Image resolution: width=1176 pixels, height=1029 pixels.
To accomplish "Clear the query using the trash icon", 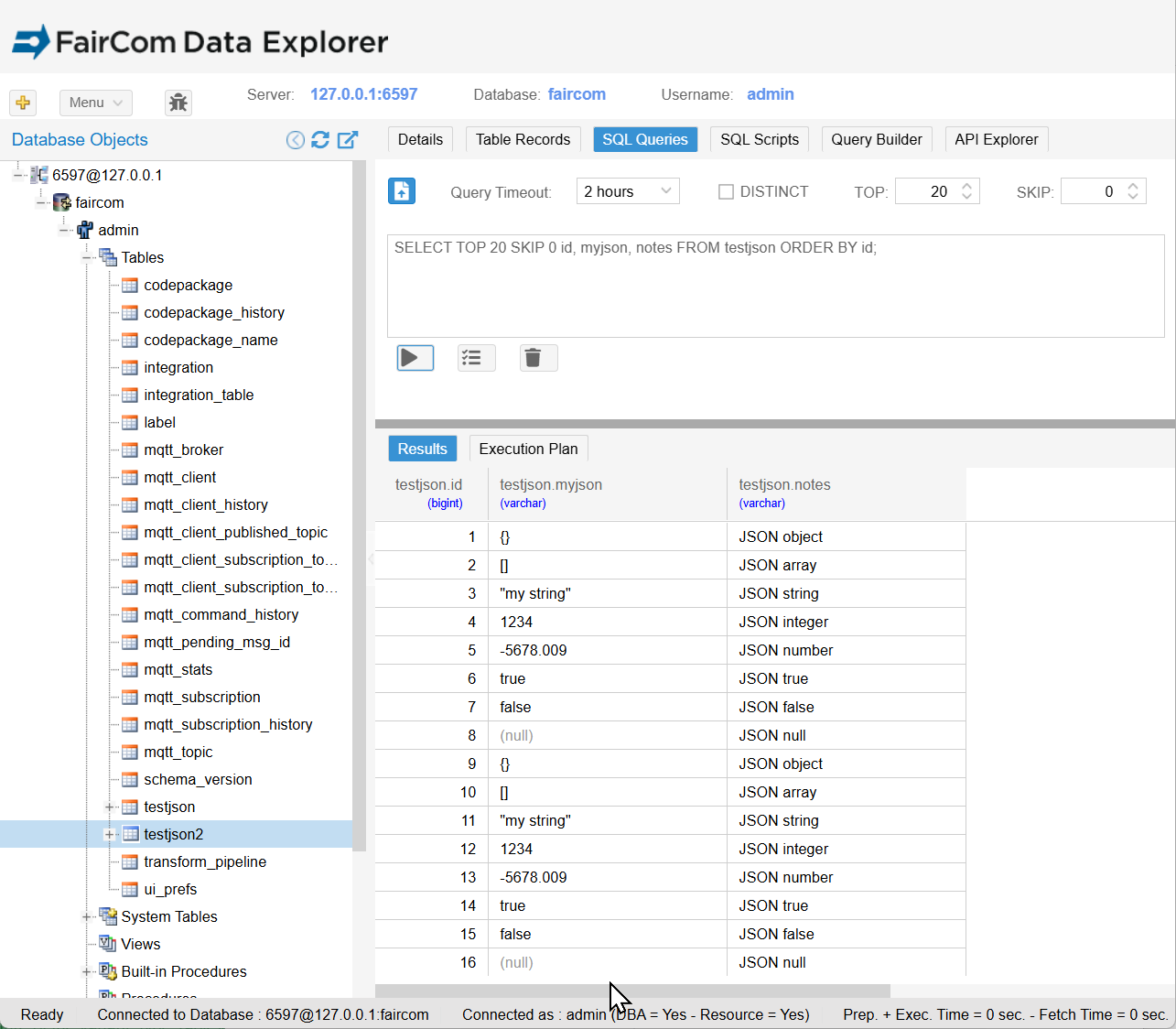I will coord(537,358).
